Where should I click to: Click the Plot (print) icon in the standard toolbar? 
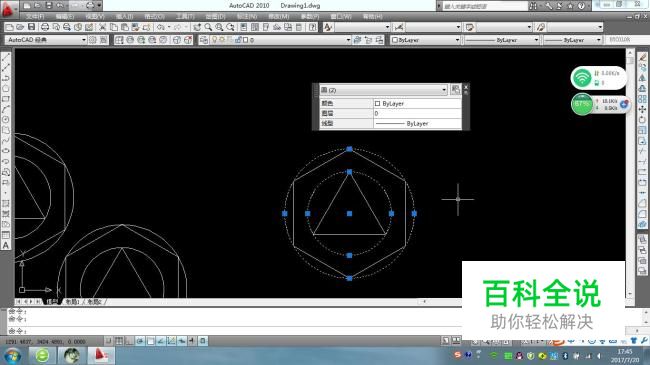pos(45,27)
